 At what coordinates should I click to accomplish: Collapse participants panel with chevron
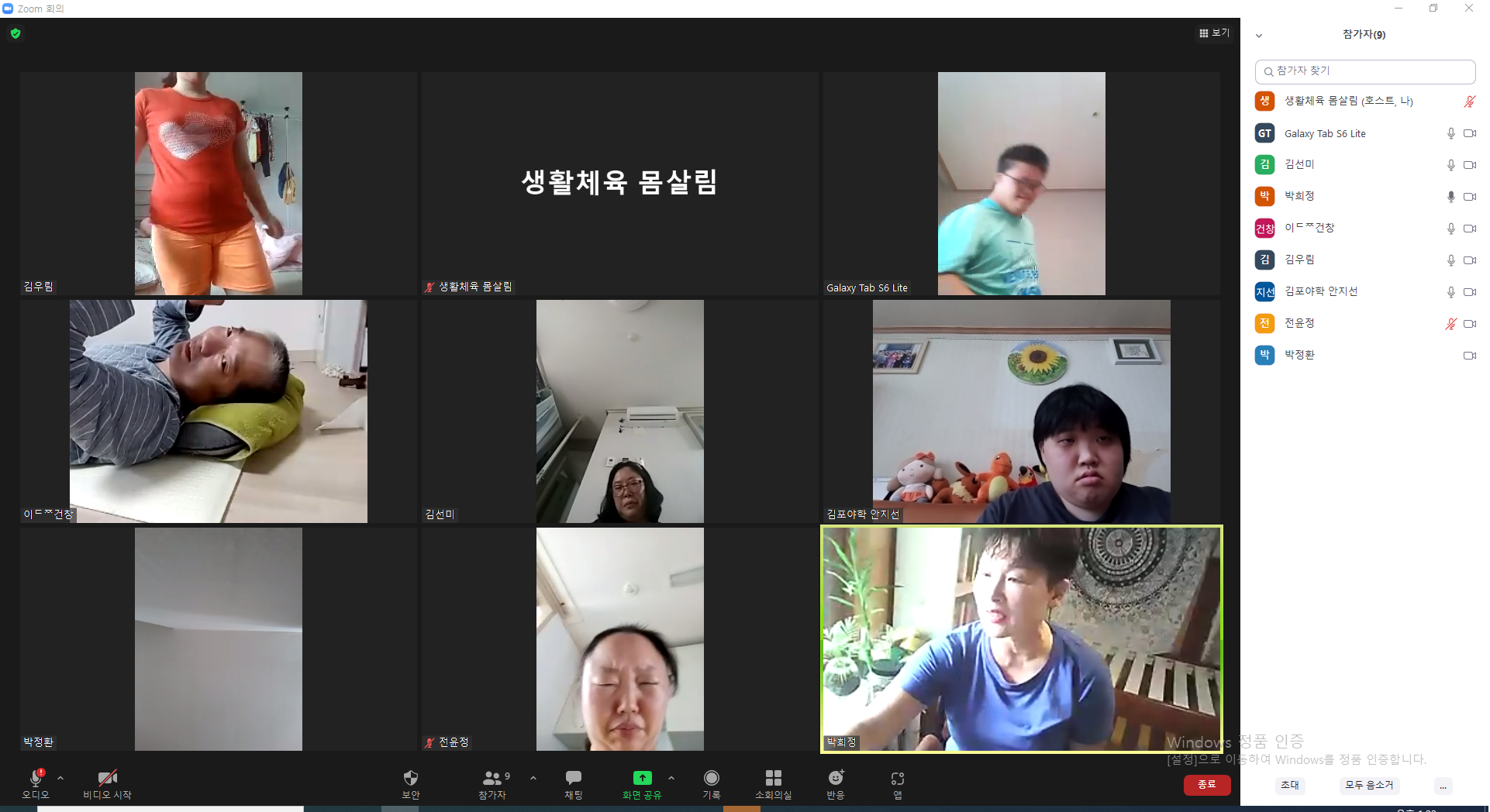[x=1259, y=36]
